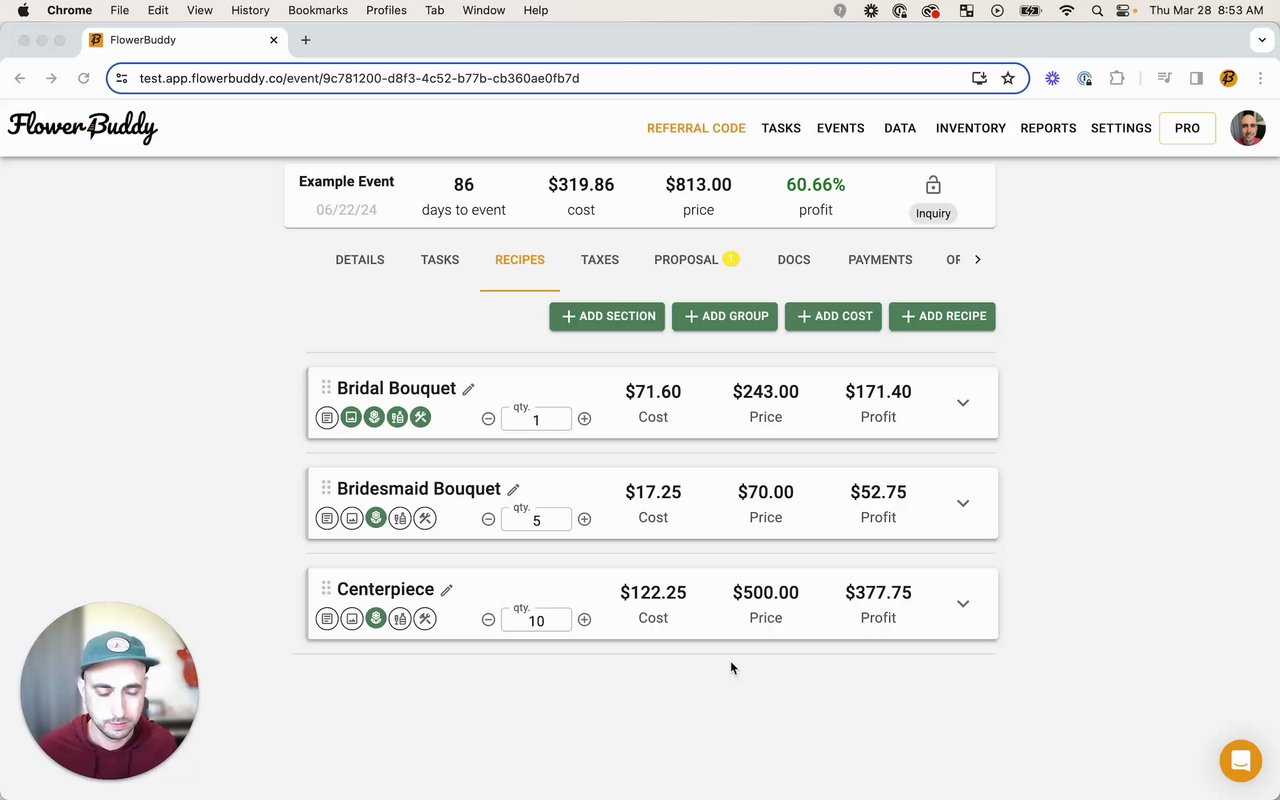Click the FlowerBuddy logo
Image resolution: width=1280 pixels, height=800 pixels.
coord(83,127)
